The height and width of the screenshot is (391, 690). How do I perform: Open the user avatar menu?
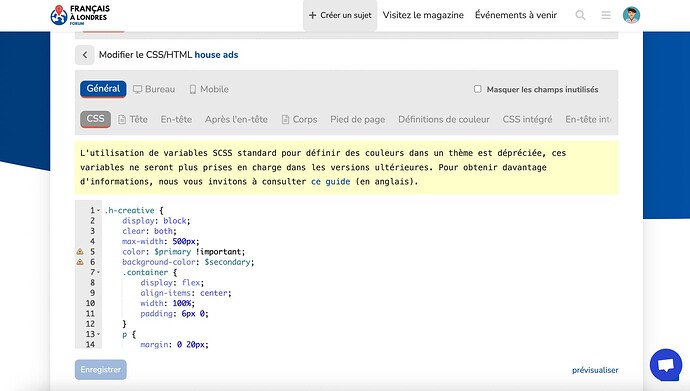631,15
